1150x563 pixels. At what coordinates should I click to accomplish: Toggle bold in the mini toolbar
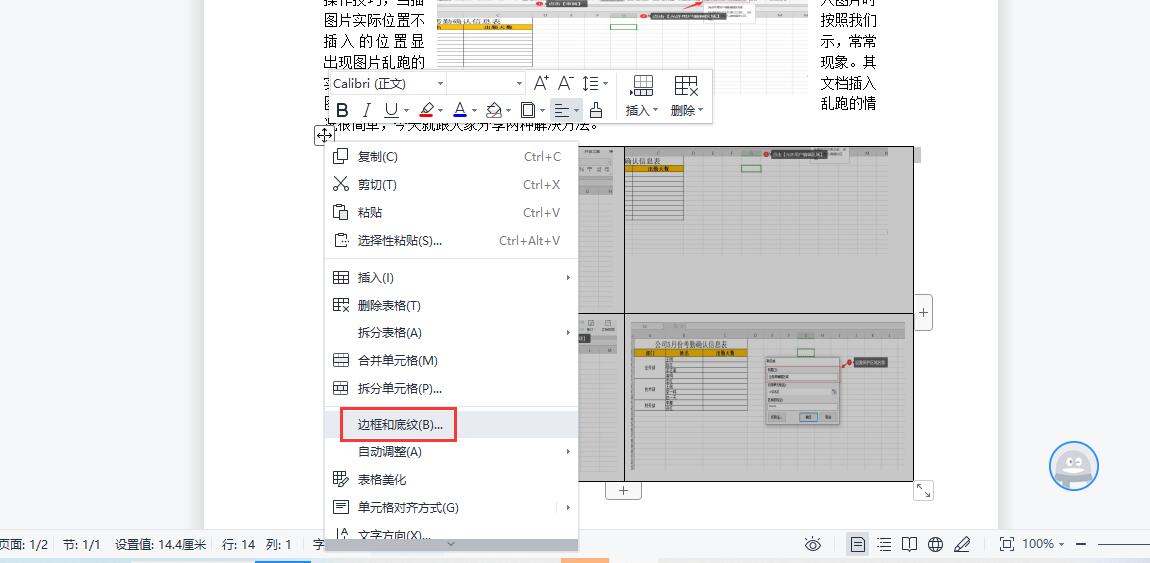point(342,111)
